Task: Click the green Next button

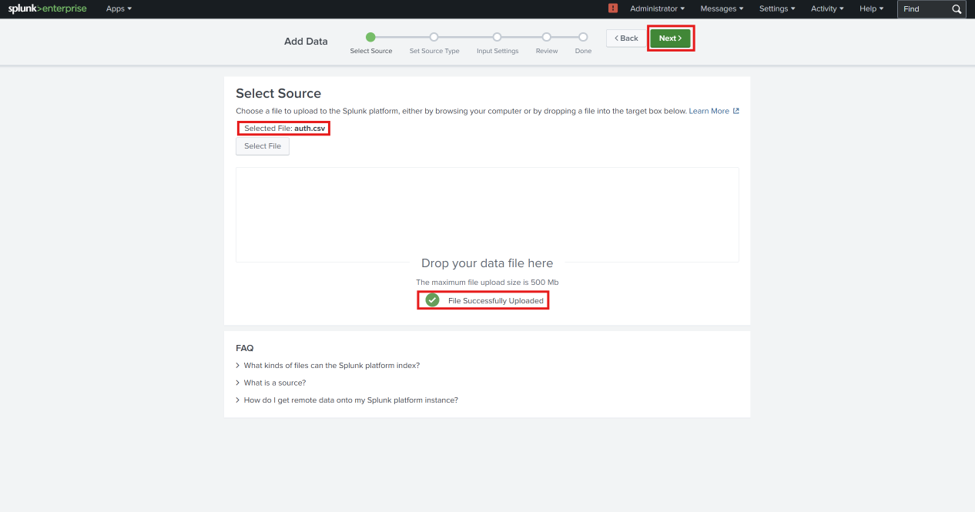Action: click(670, 38)
